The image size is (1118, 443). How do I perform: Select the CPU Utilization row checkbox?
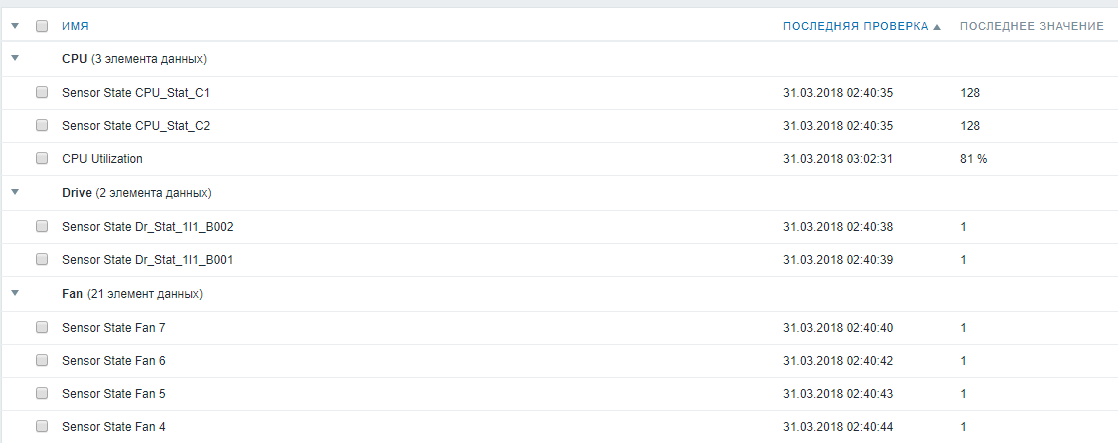click(42, 158)
